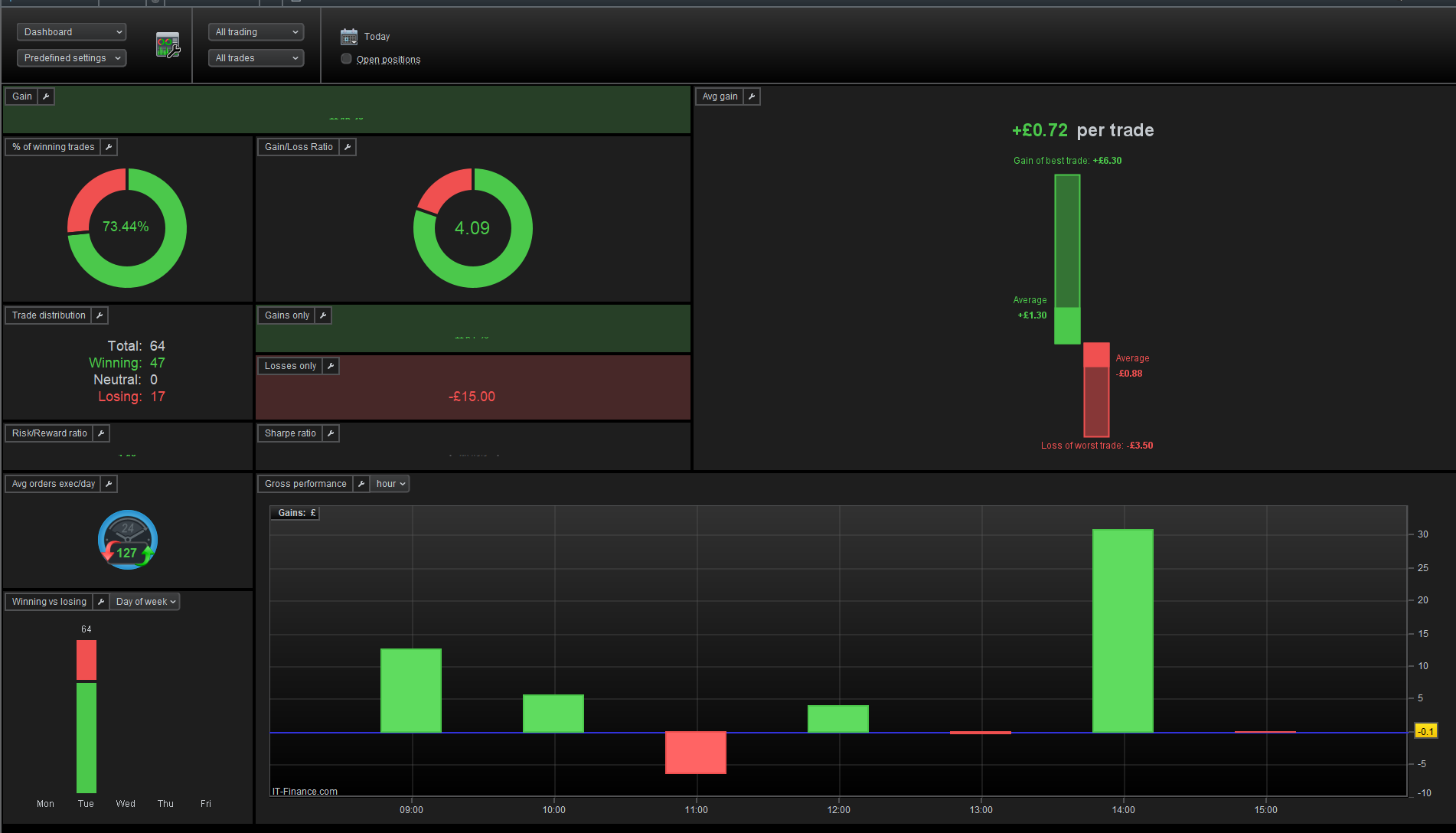The width and height of the screenshot is (1456, 833).
Task: Expand the Predefined settings dropdown
Action: 71,58
